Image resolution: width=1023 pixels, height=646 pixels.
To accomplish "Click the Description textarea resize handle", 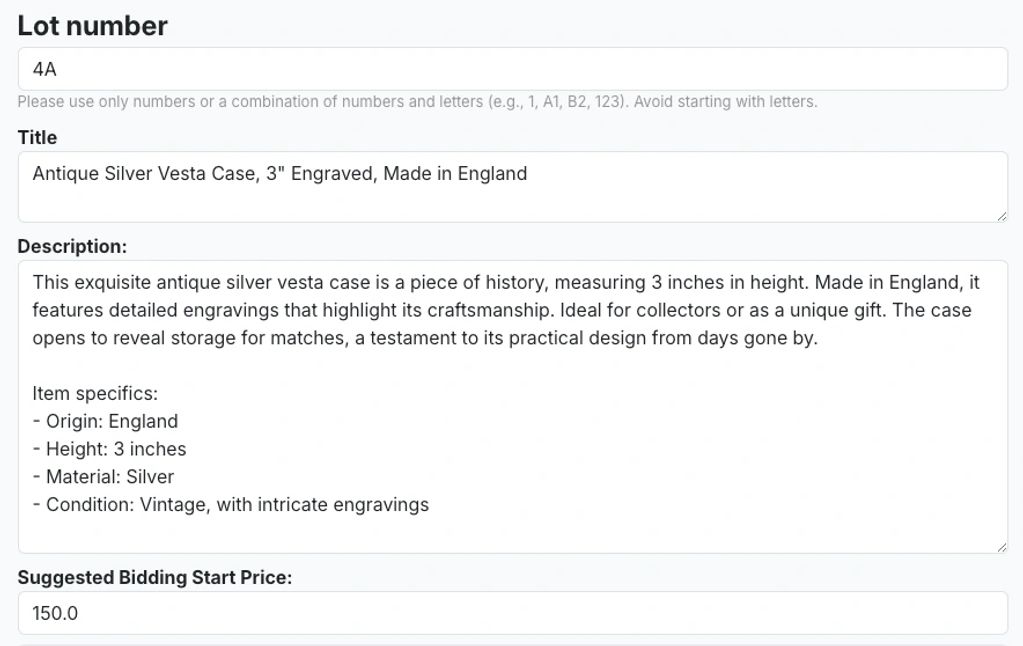I will tap(1001, 546).
